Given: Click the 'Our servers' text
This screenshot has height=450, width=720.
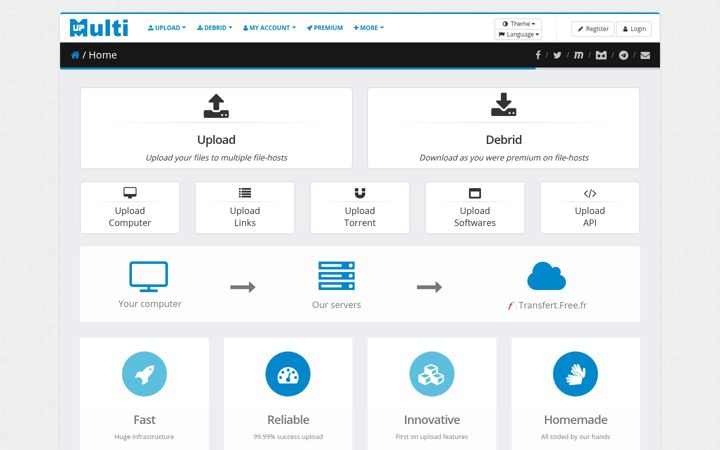Looking at the screenshot, I should [x=337, y=305].
